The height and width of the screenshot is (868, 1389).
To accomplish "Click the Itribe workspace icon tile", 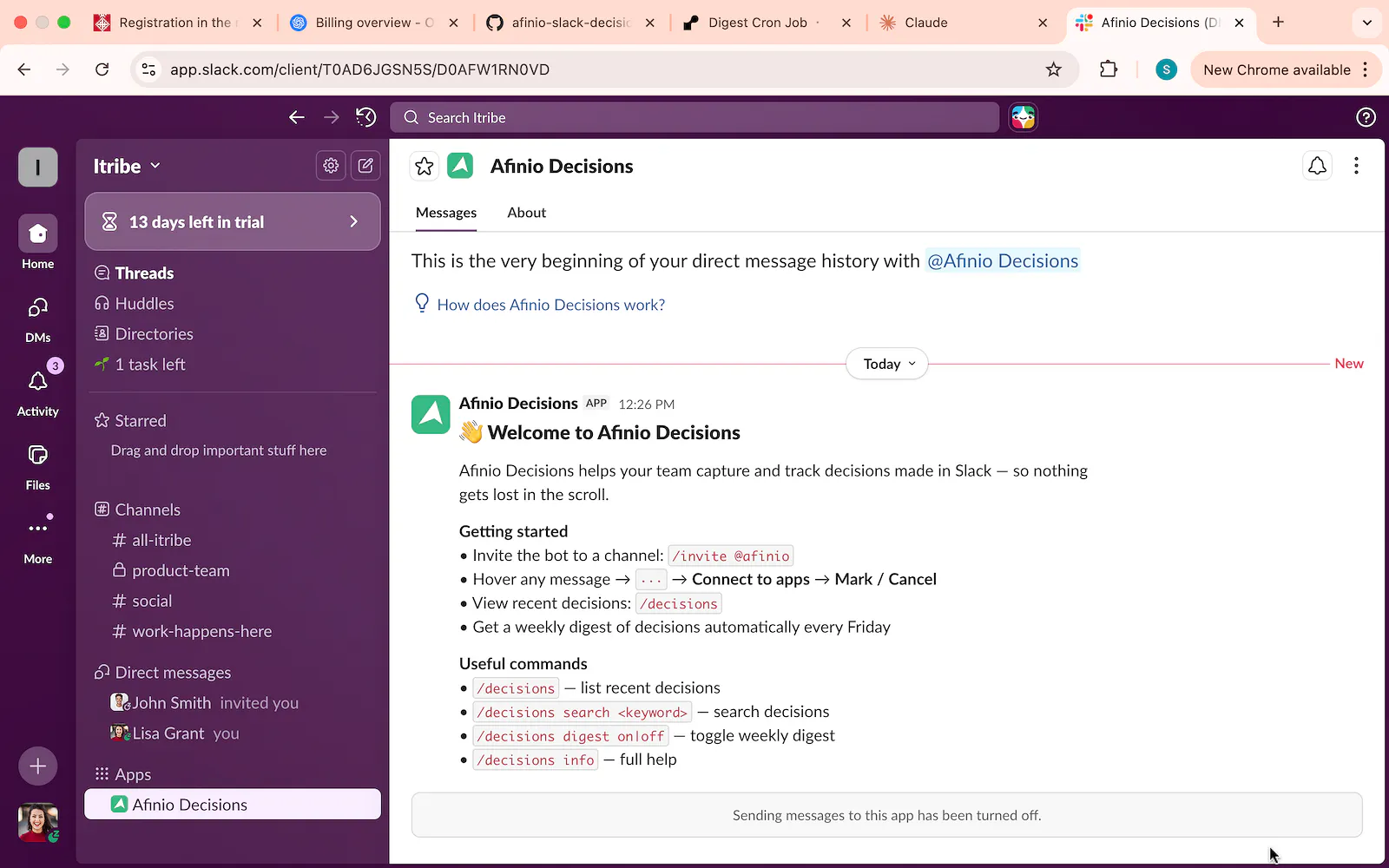I will click(38, 167).
